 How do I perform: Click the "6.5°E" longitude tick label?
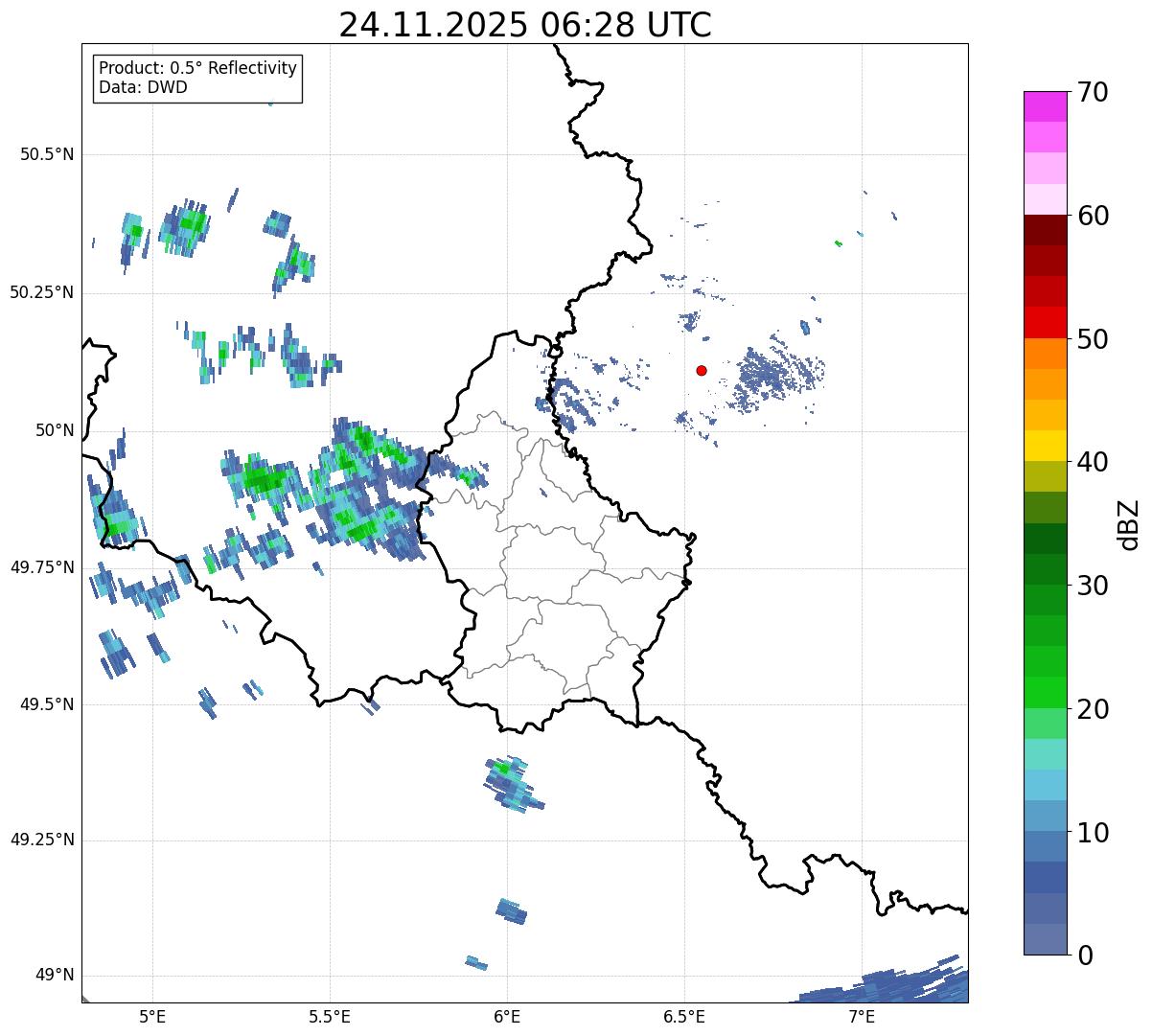(x=684, y=1016)
